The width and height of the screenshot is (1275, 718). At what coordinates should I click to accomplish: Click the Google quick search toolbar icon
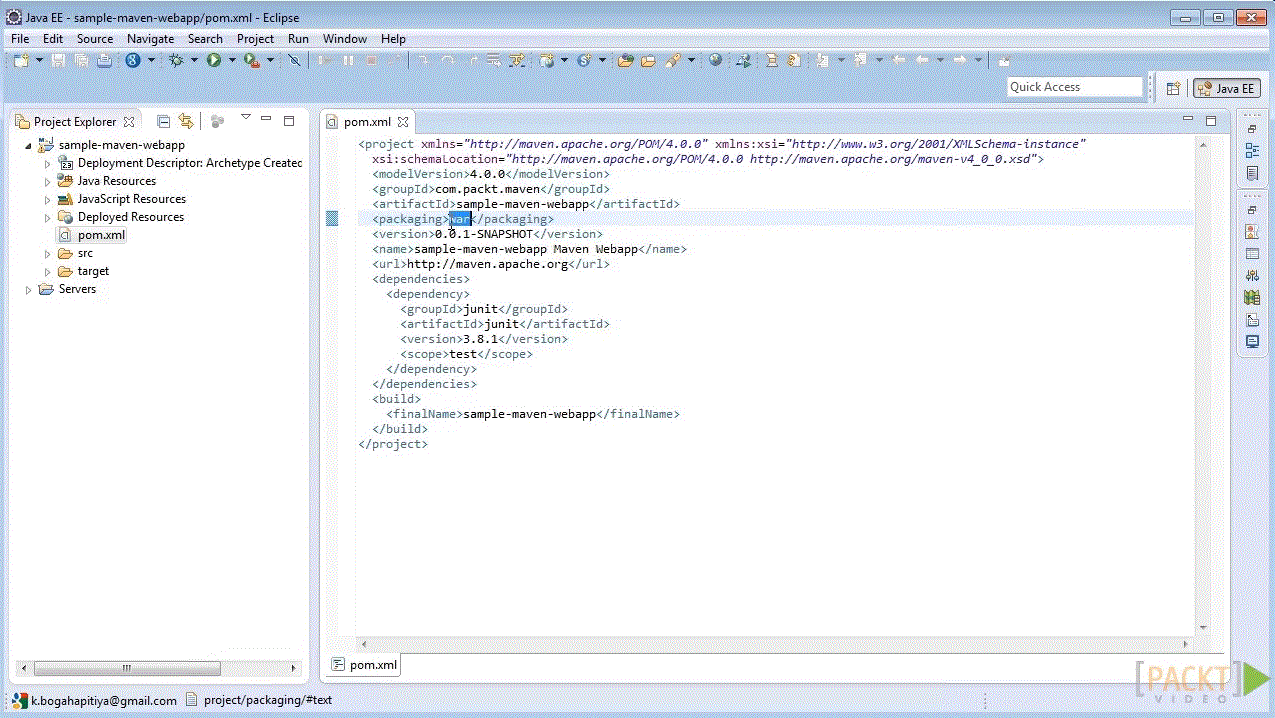(132, 60)
